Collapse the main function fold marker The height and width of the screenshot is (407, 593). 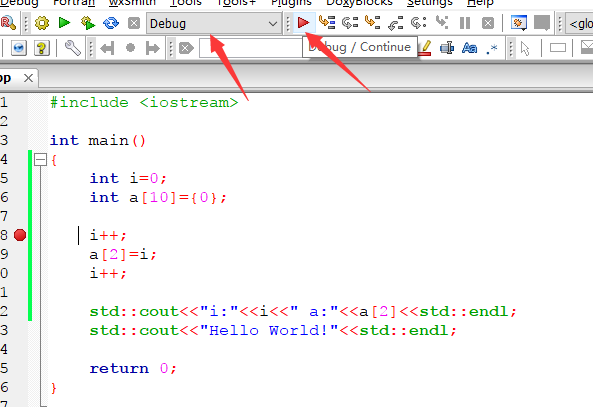coord(40,160)
